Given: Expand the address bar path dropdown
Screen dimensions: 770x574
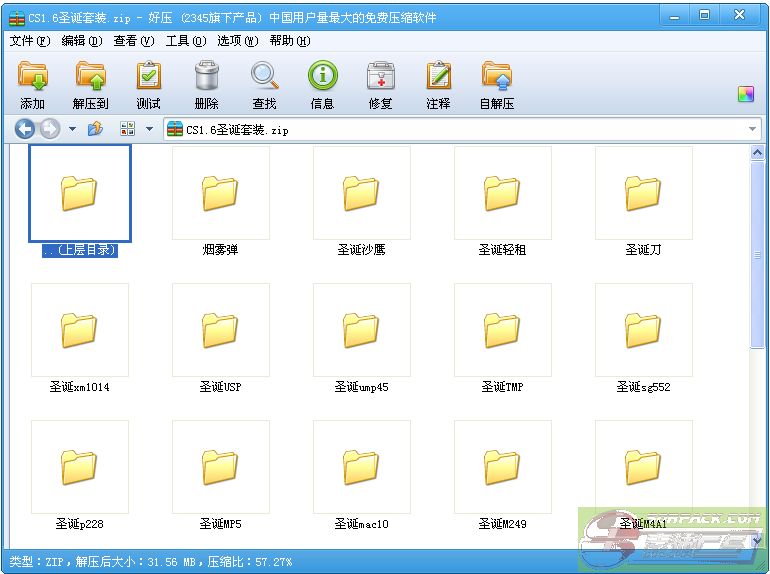Looking at the screenshot, I should (753, 129).
